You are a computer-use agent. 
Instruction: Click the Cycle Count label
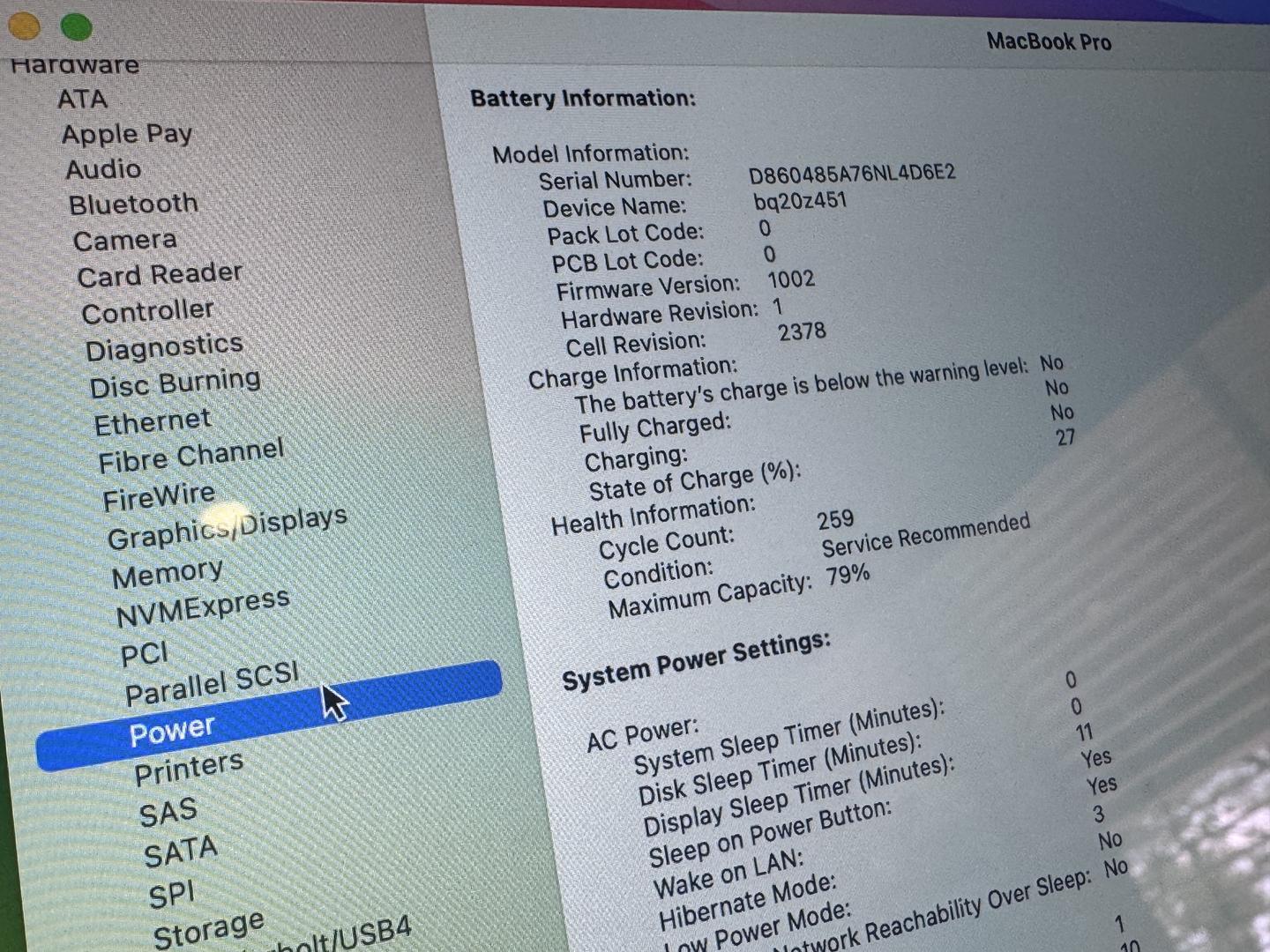pyautogui.click(x=667, y=543)
